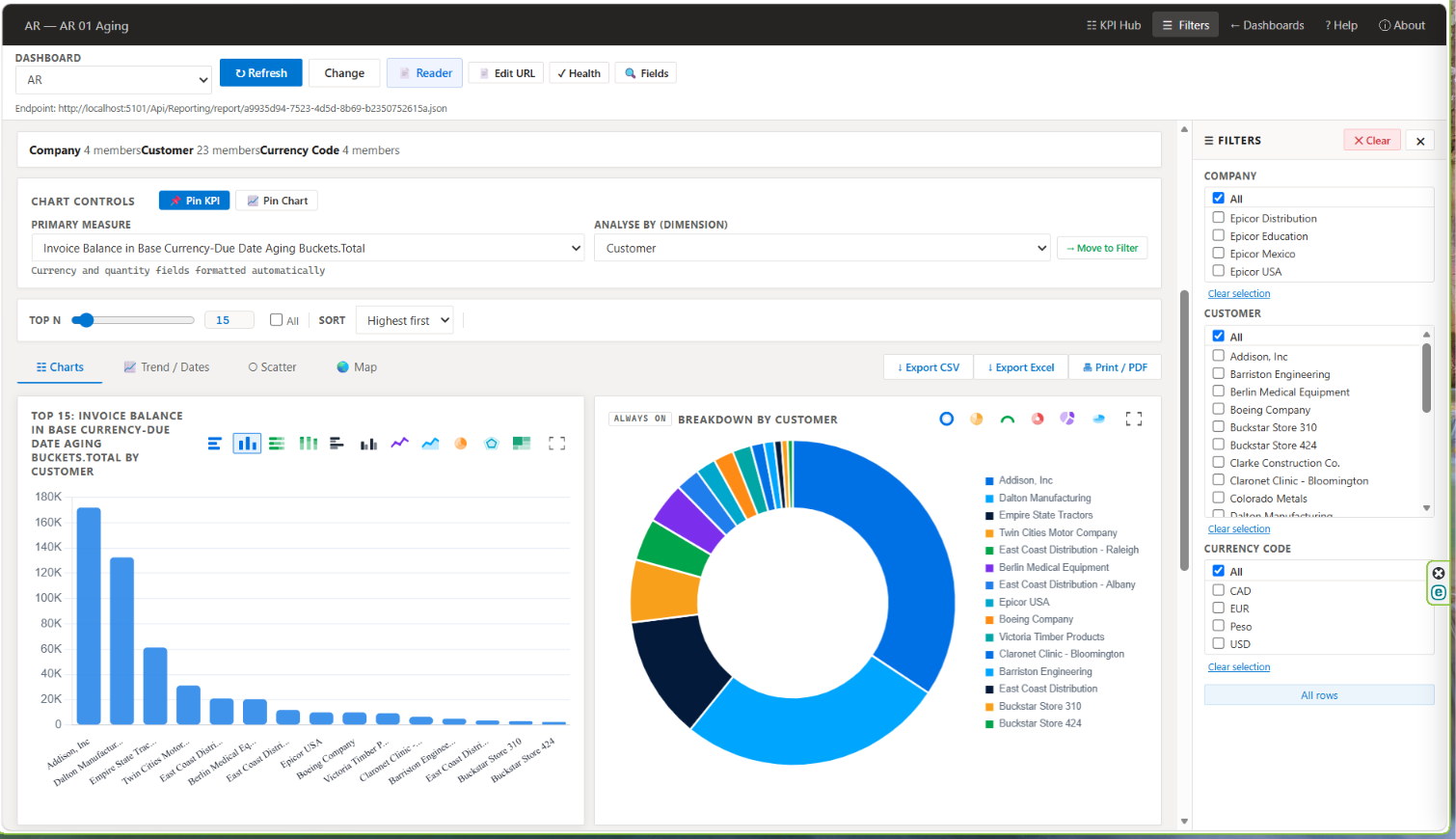Check the EUR currency code filter
The height and width of the screenshot is (839, 1456).
coord(1219,609)
